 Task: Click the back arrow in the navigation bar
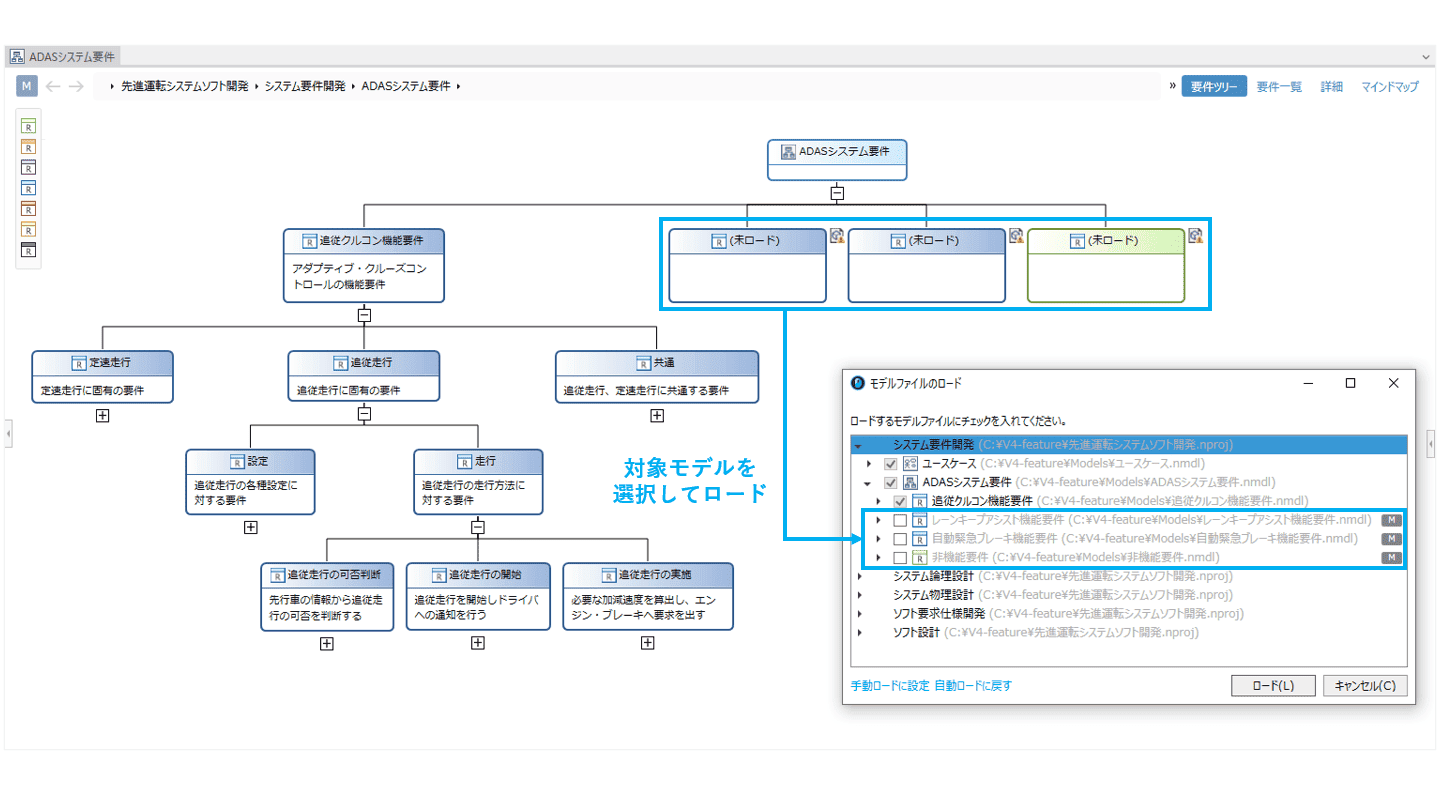(x=53, y=87)
